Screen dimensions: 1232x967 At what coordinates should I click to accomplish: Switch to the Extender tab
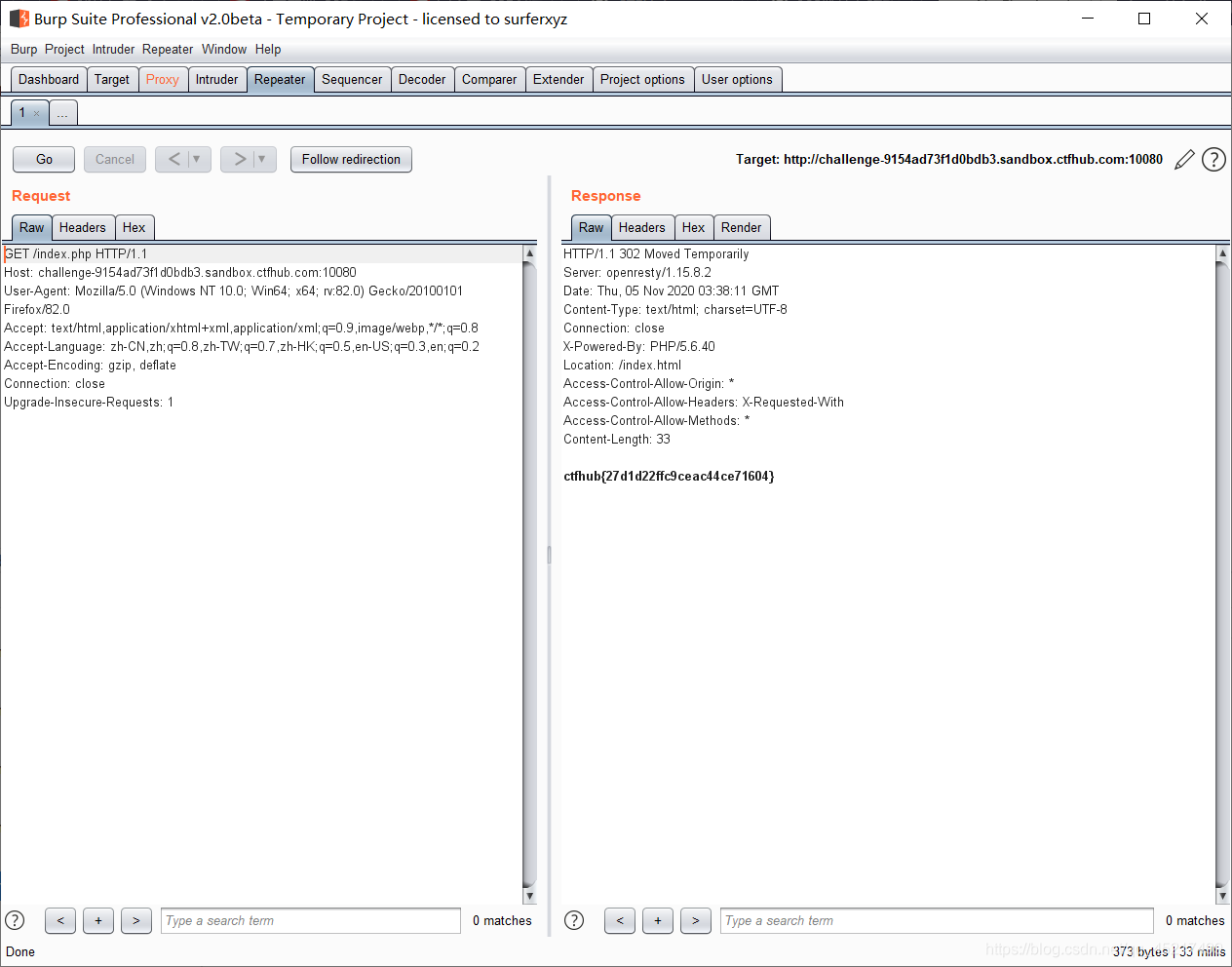[x=558, y=80]
